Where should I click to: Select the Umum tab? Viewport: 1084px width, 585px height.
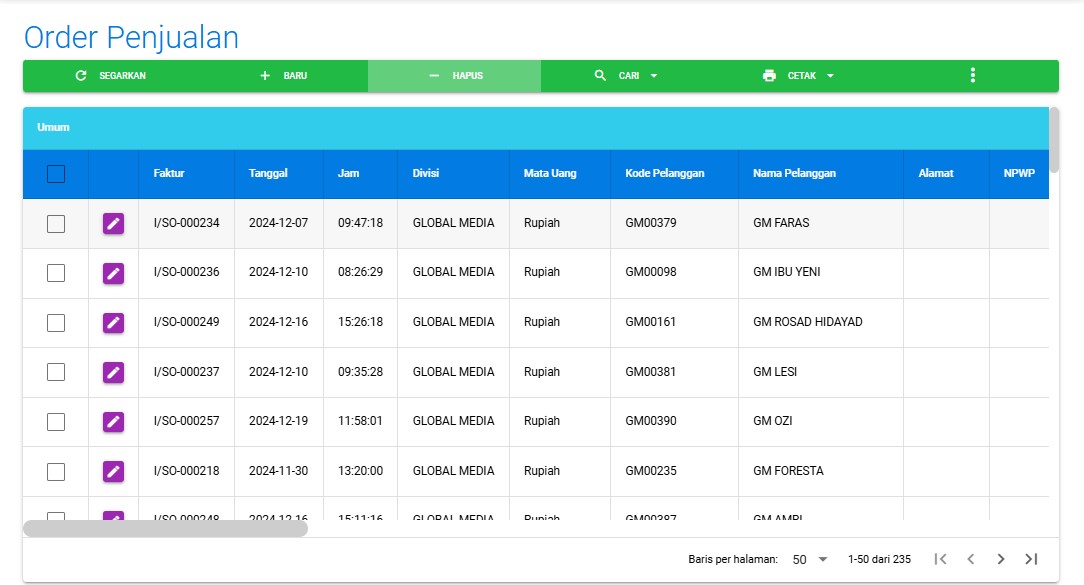[53, 128]
